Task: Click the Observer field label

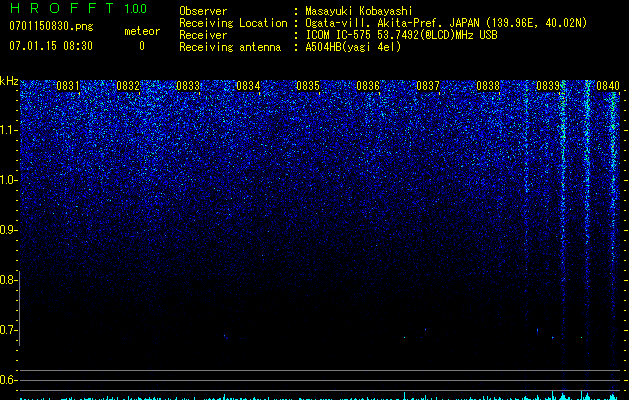Action: point(203,11)
